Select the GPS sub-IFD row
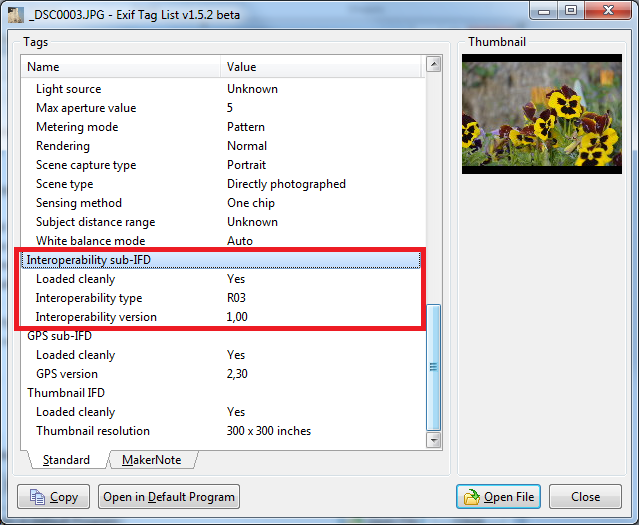Viewport: 639px width, 525px height. (220, 336)
